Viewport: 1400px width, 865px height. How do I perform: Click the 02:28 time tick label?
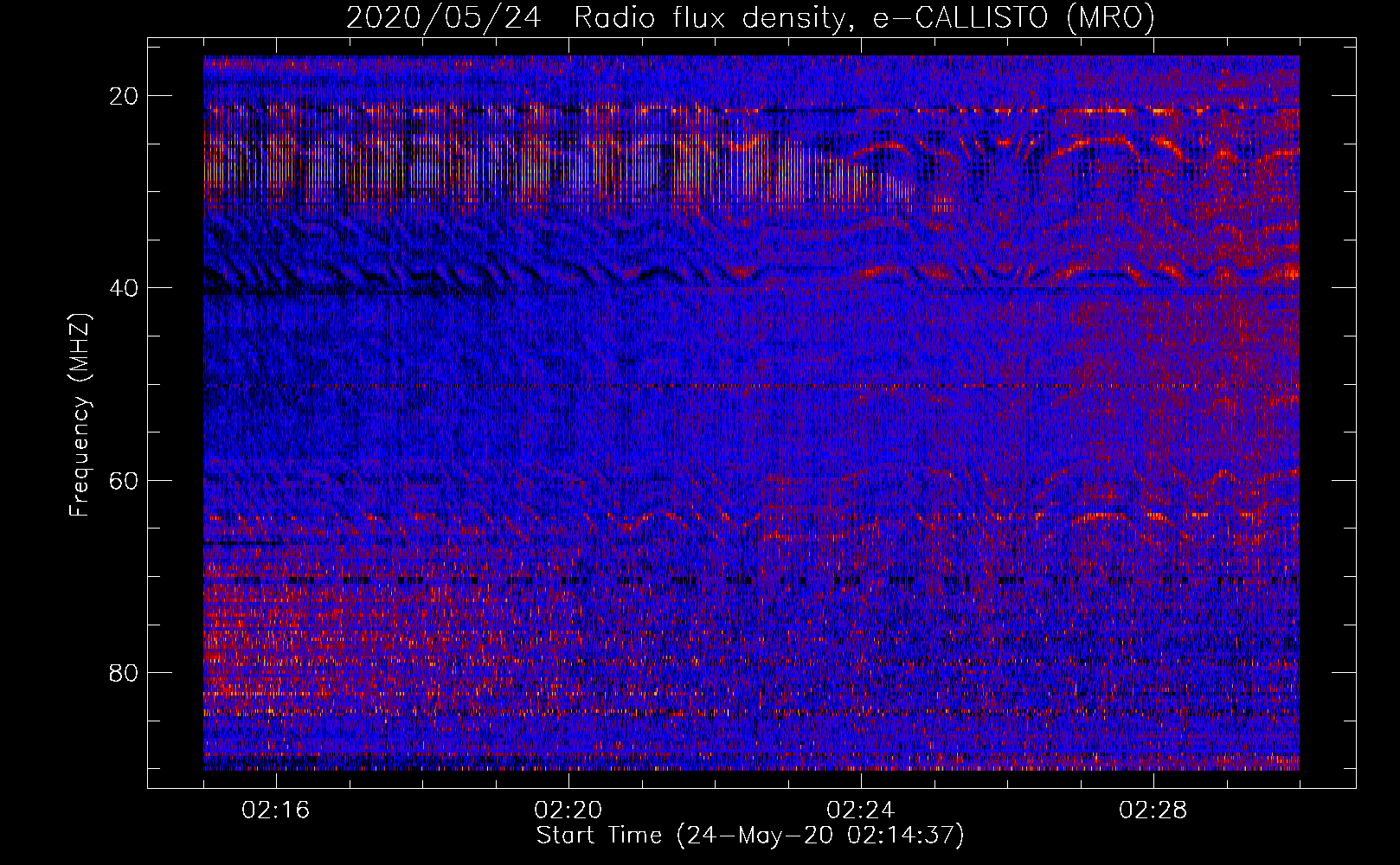[1153, 811]
